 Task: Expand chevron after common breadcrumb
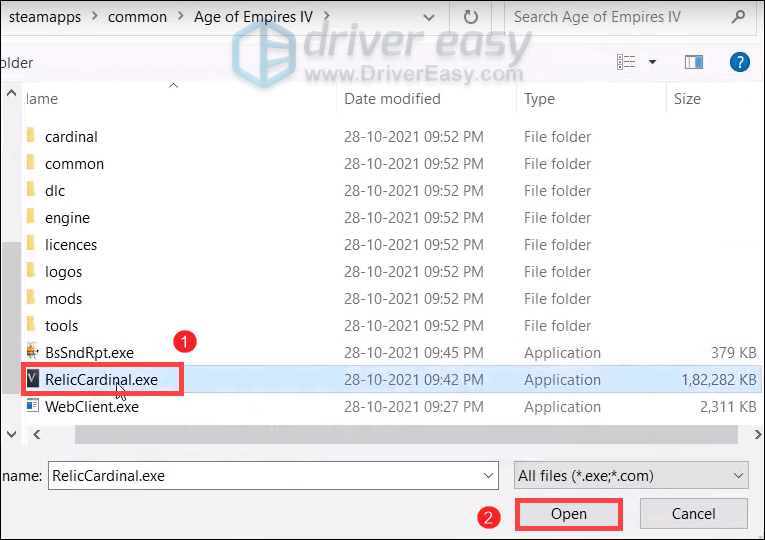[181, 17]
